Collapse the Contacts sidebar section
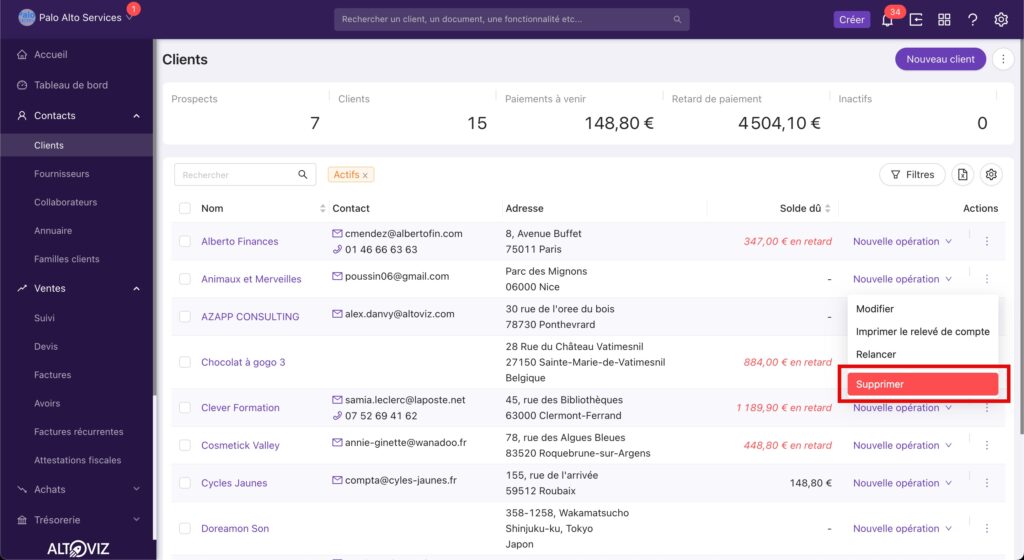This screenshot has width=1024, height=560. click(x=136, y=116)
